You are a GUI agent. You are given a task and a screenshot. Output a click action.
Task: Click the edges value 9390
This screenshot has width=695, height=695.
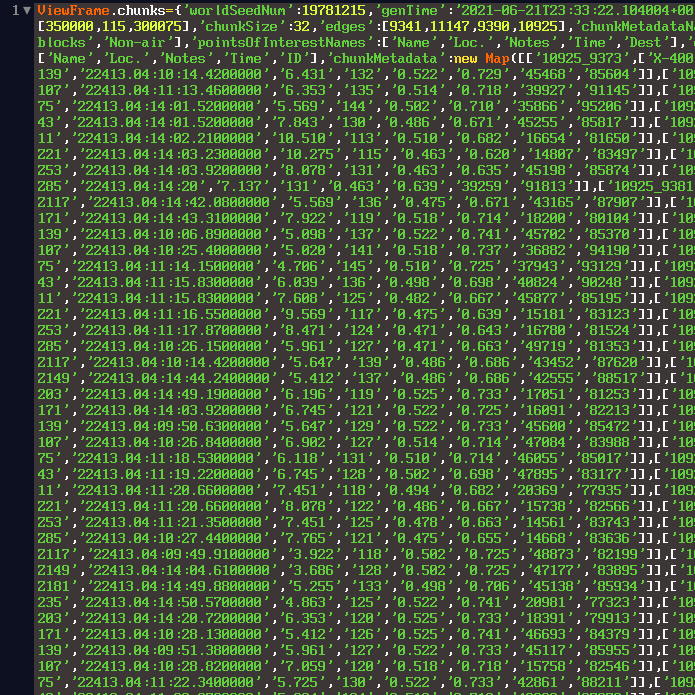pyautogui.click(x=493, y=26)
